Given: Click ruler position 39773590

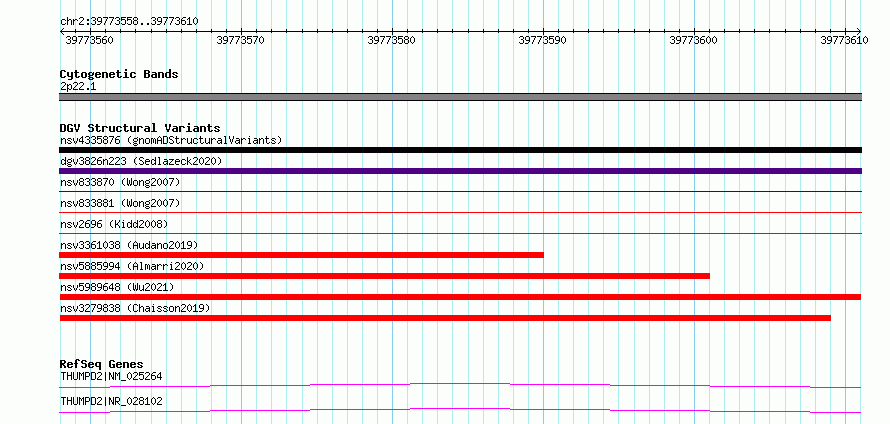Looking at the screenshot, I should pyautogui.click(x=543, y=40).
